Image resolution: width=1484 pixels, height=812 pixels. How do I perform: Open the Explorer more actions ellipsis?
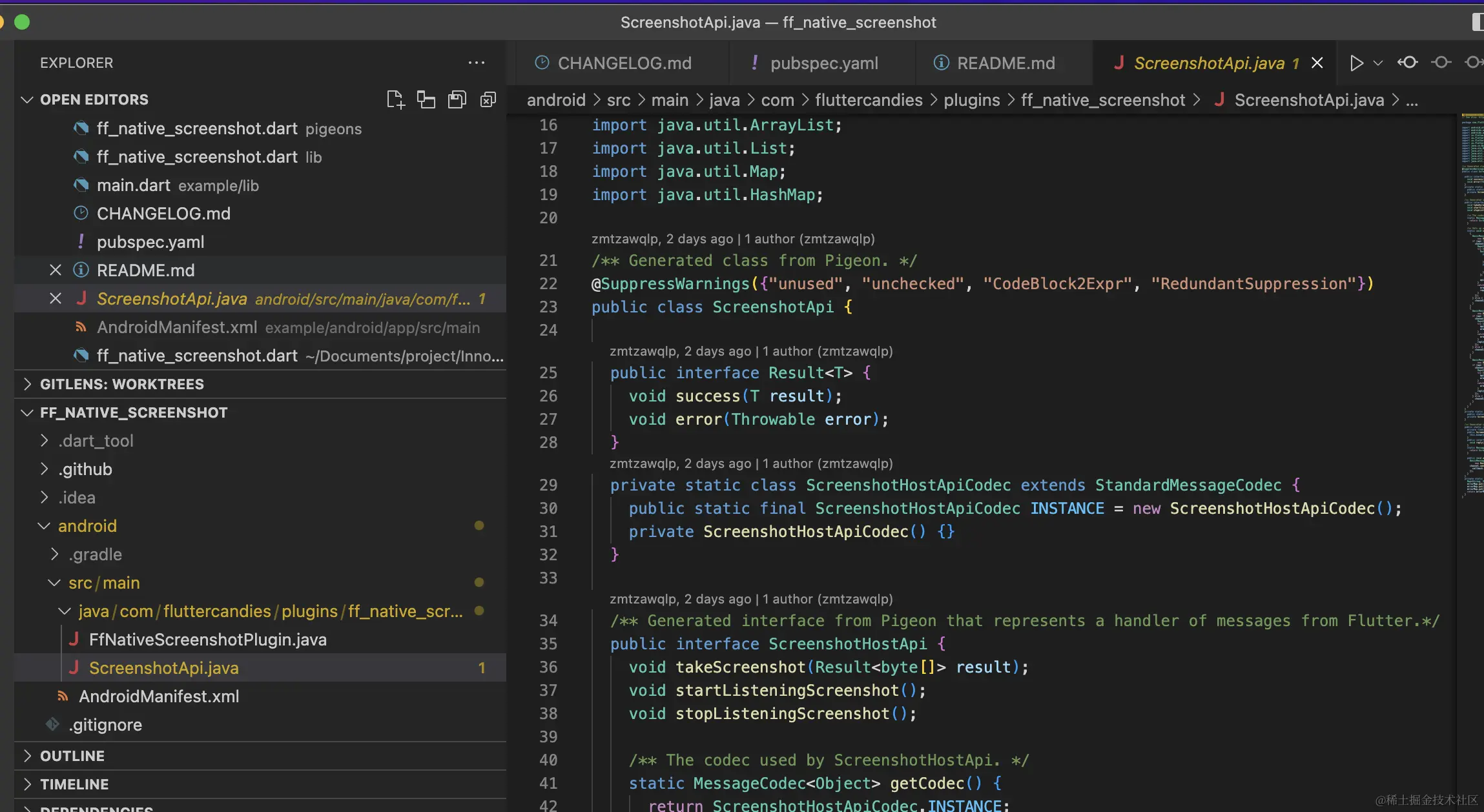pyautogui.click(x=477, y=63)
